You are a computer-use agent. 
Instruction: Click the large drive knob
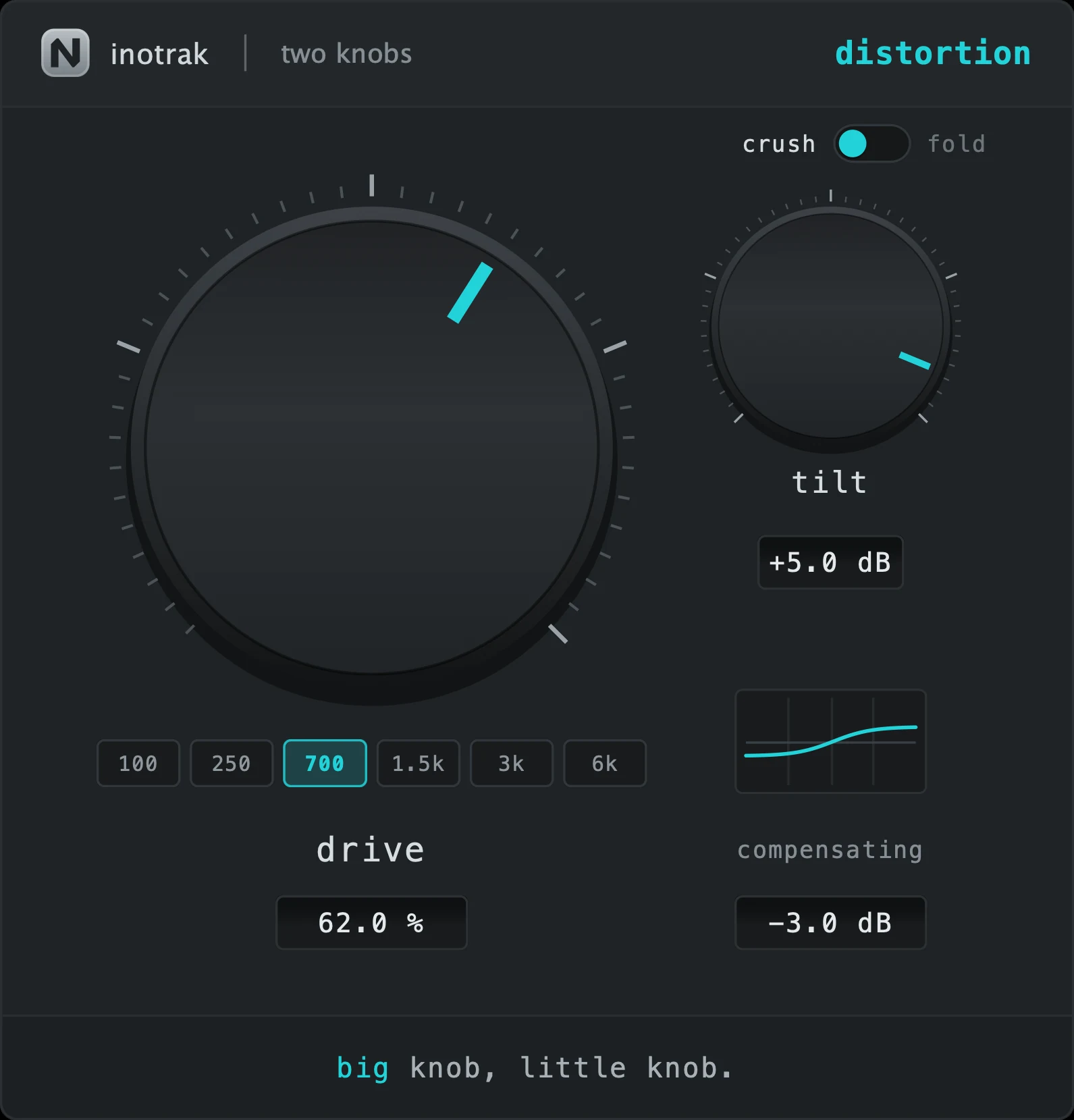click(x=371, y=448)
